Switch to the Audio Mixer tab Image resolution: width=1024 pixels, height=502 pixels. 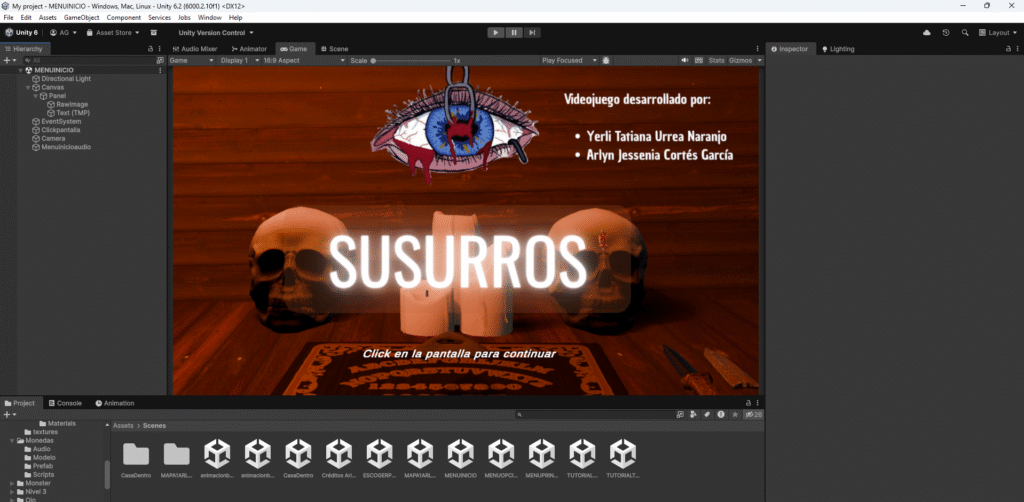tap(195, 49)
